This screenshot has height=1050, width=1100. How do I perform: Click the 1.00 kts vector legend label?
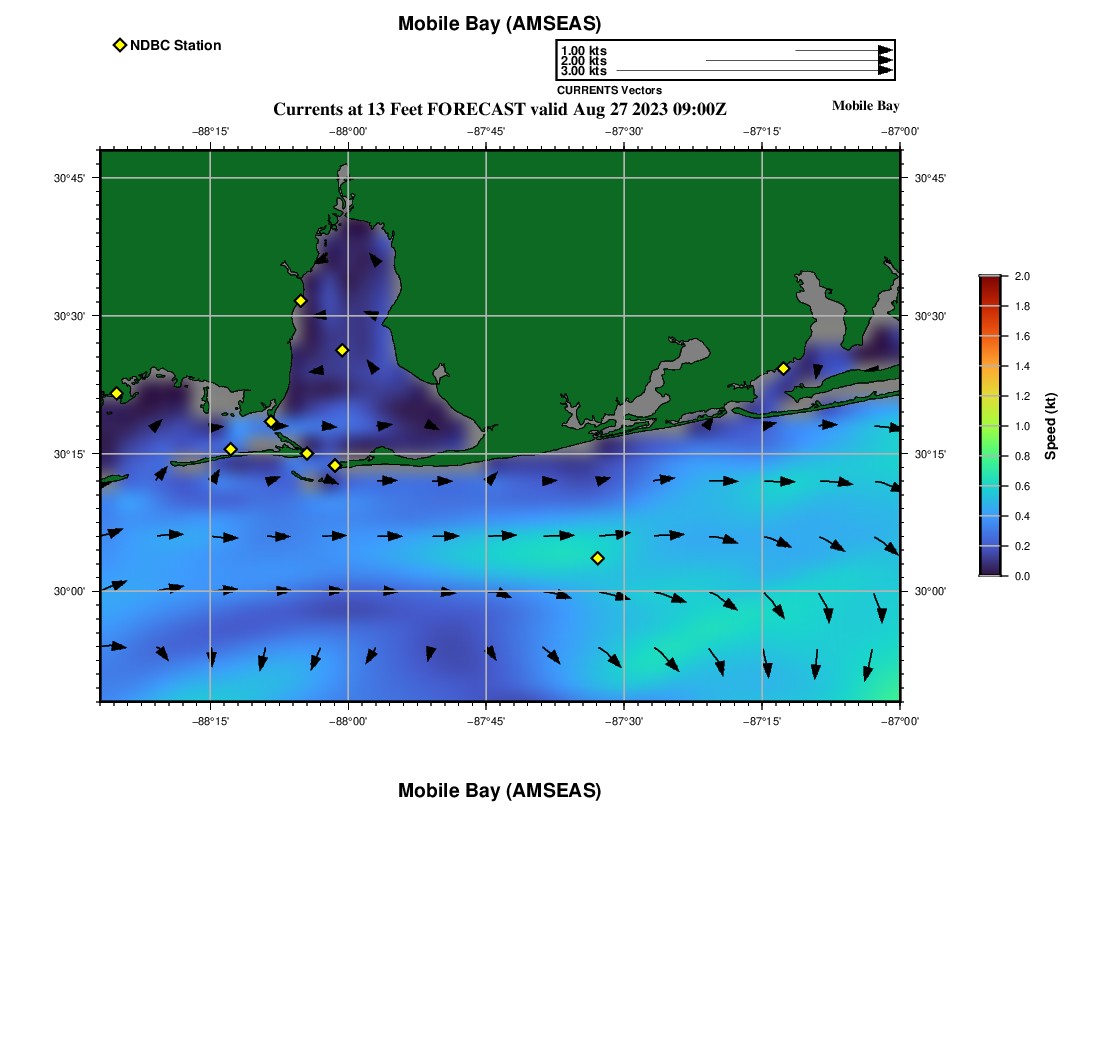point(583,51)
